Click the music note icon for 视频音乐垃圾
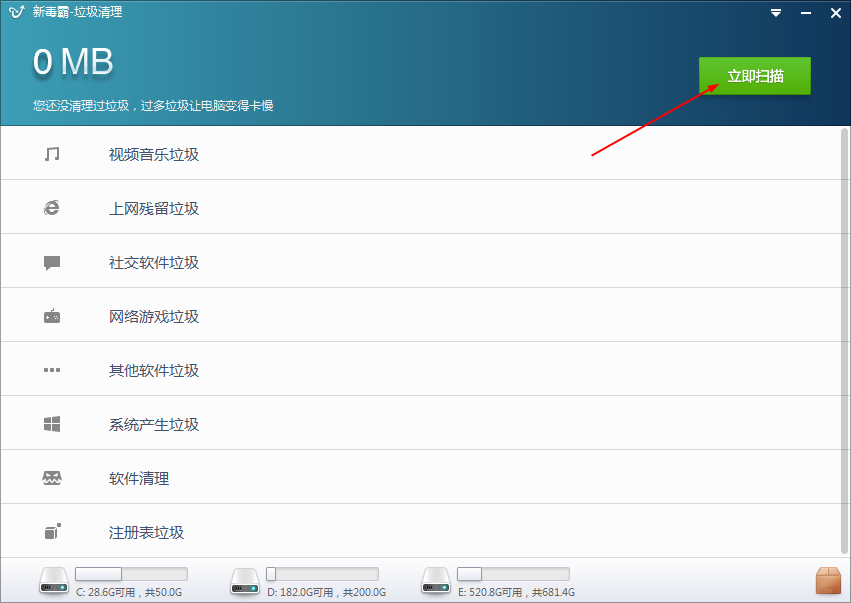The width and height of the screenshot is (851, 603). coord(52,154)
